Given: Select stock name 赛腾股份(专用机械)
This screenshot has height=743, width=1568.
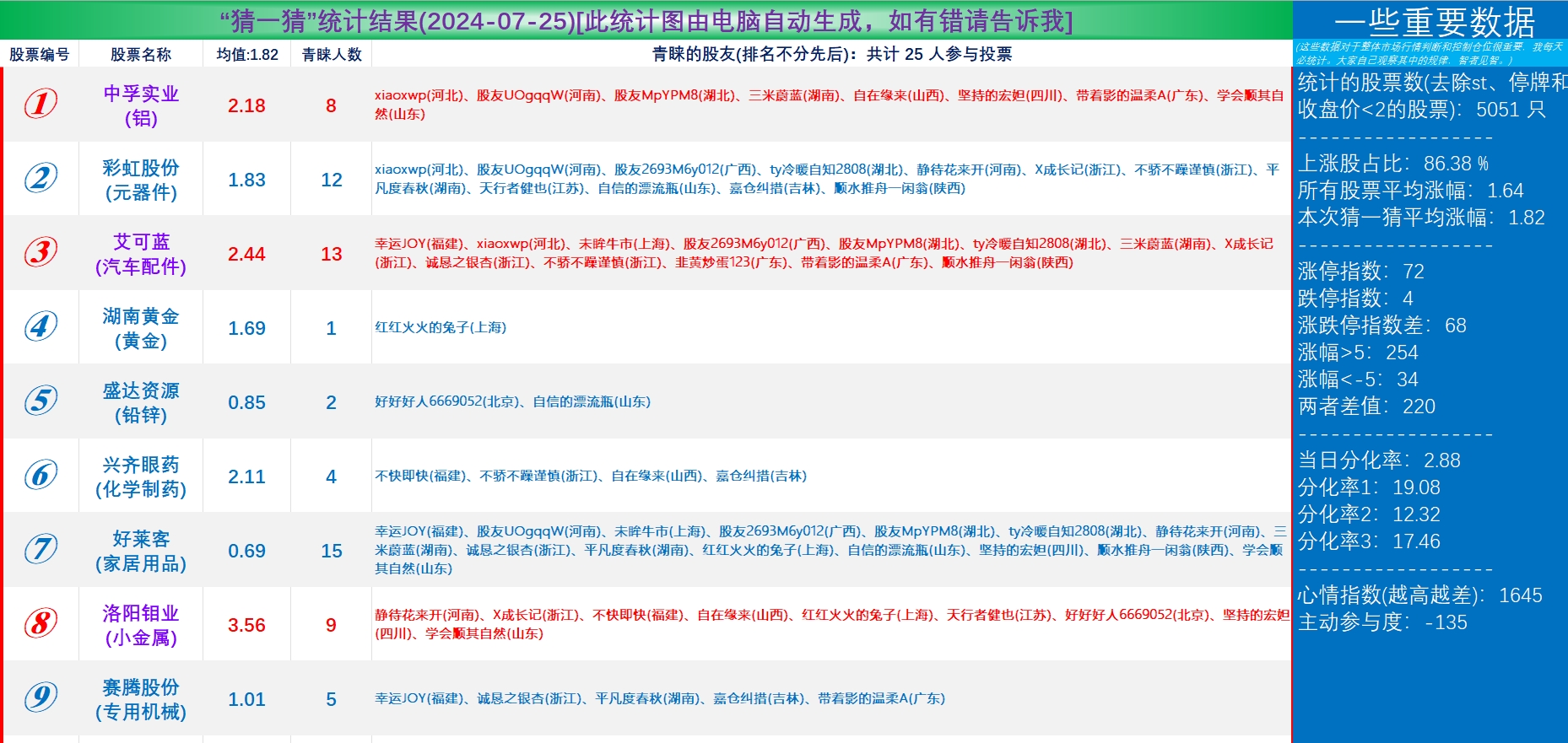Looking at the screenshot, I should tap(141, 699).
